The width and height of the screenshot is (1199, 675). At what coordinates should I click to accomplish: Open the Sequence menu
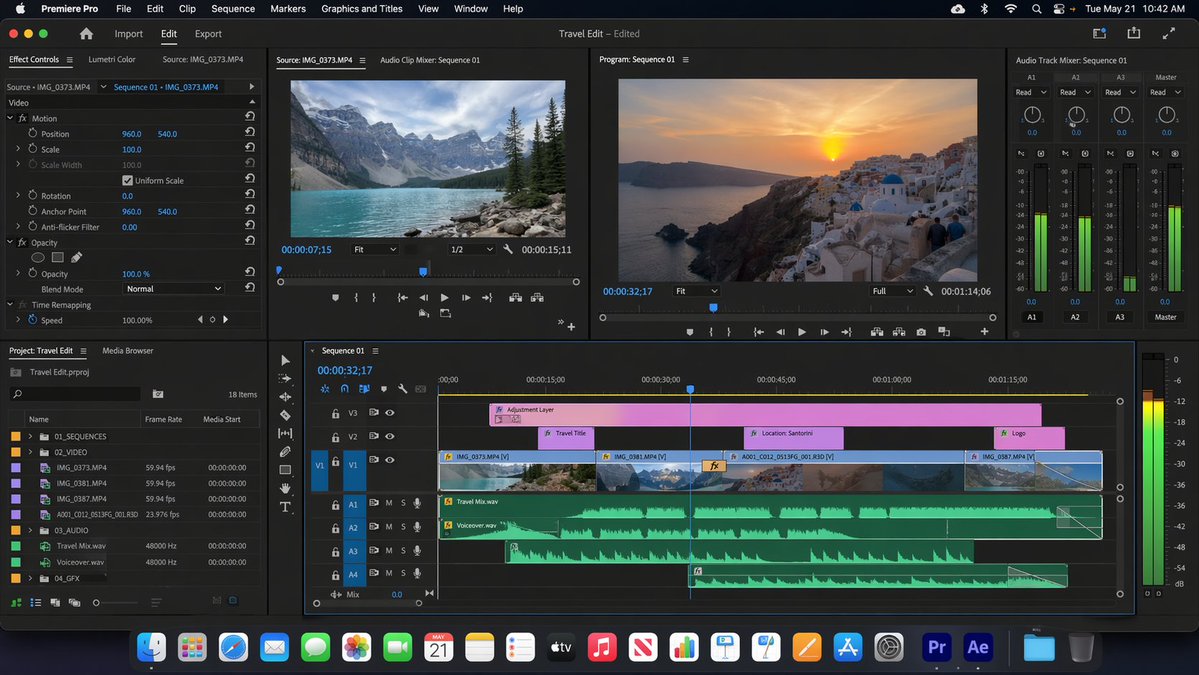232,8
